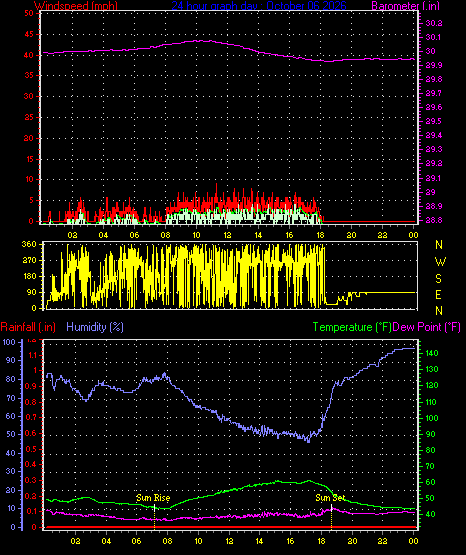The image size is (466, 555).
Task: Click the "0.4" rainfall axis value
Action: point(30,464)
